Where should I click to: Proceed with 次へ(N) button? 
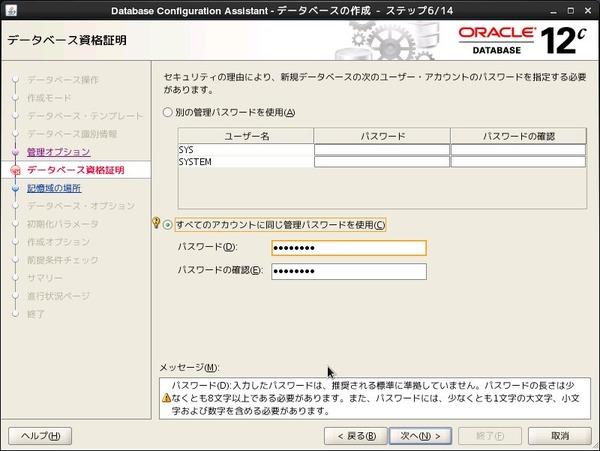[420, 436]
